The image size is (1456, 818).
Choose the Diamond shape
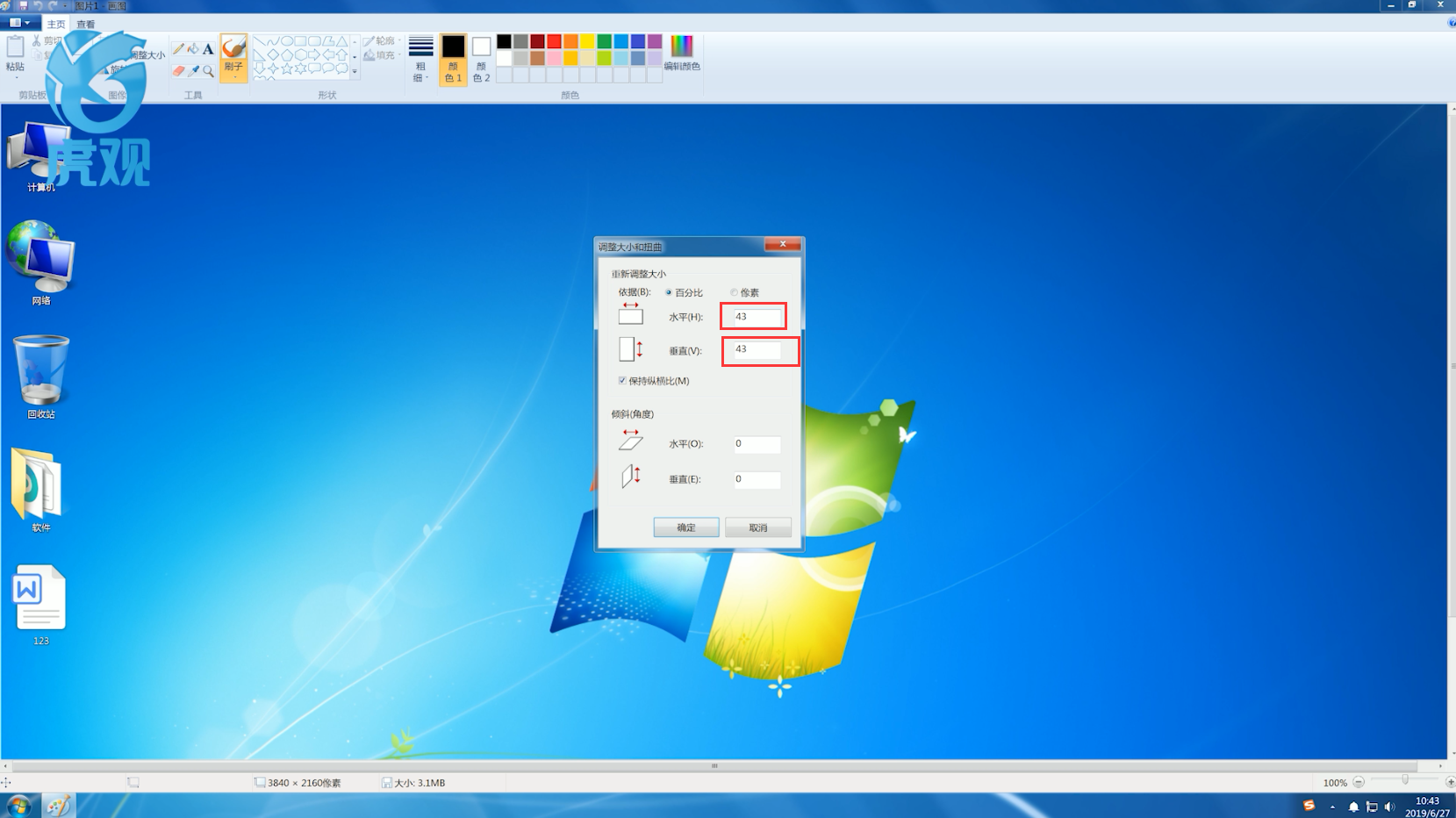tap(273, 55)
